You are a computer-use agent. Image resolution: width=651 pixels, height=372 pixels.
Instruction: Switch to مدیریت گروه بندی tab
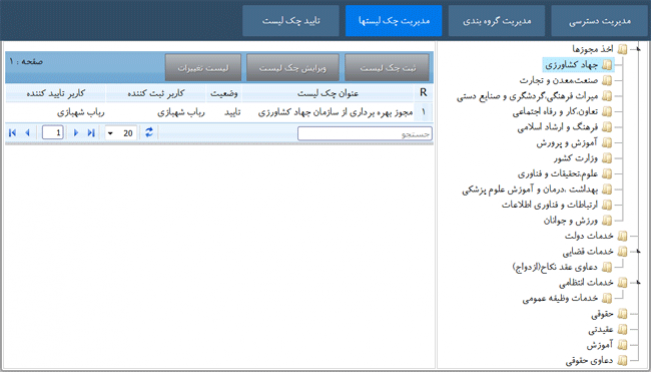pyautogui.click(x=497, y=21)
